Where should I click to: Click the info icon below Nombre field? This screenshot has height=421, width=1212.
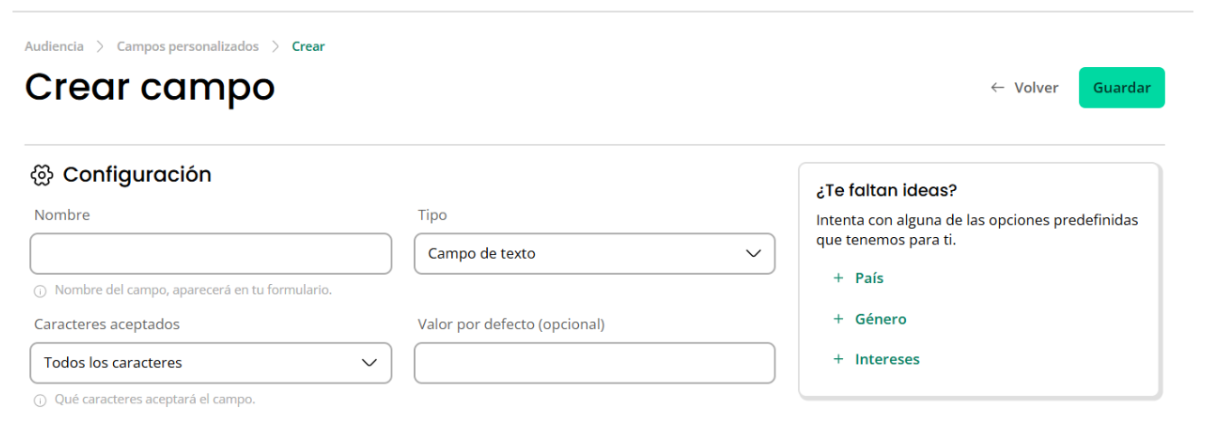click(x=40, y=291)
